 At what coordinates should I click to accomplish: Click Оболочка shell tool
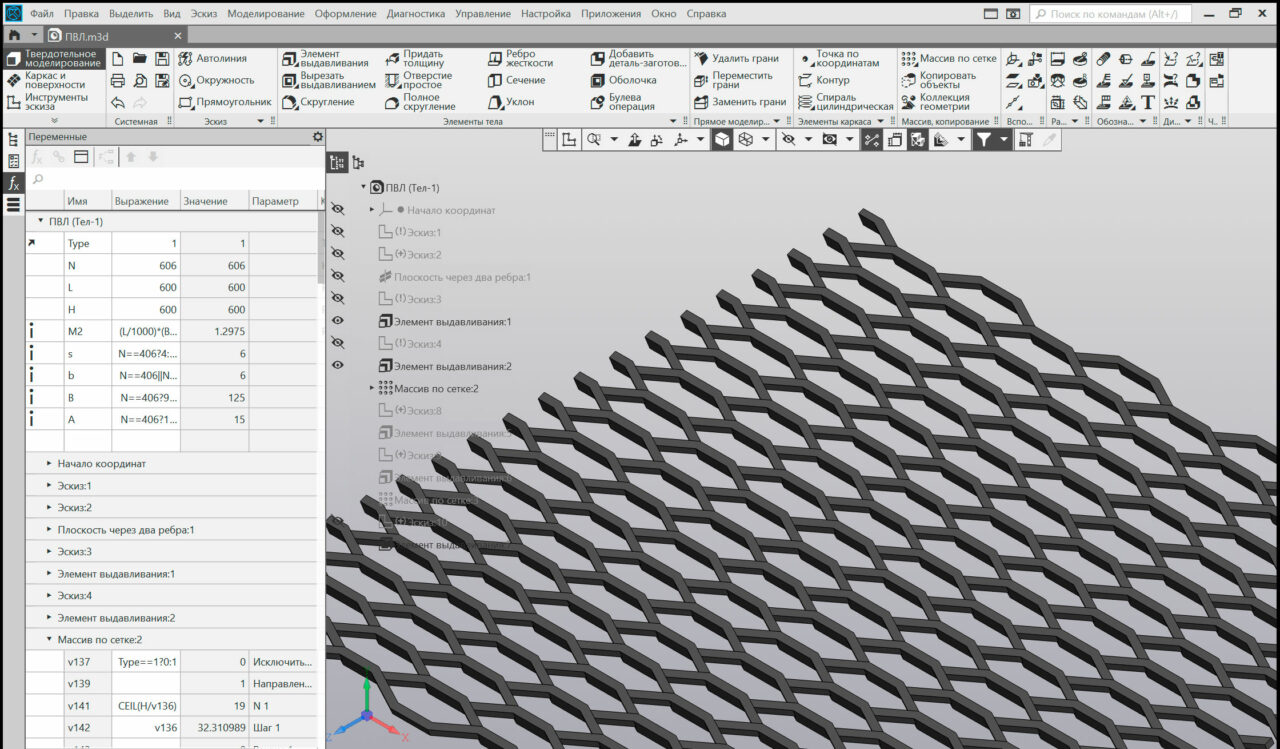click(623, 80)
